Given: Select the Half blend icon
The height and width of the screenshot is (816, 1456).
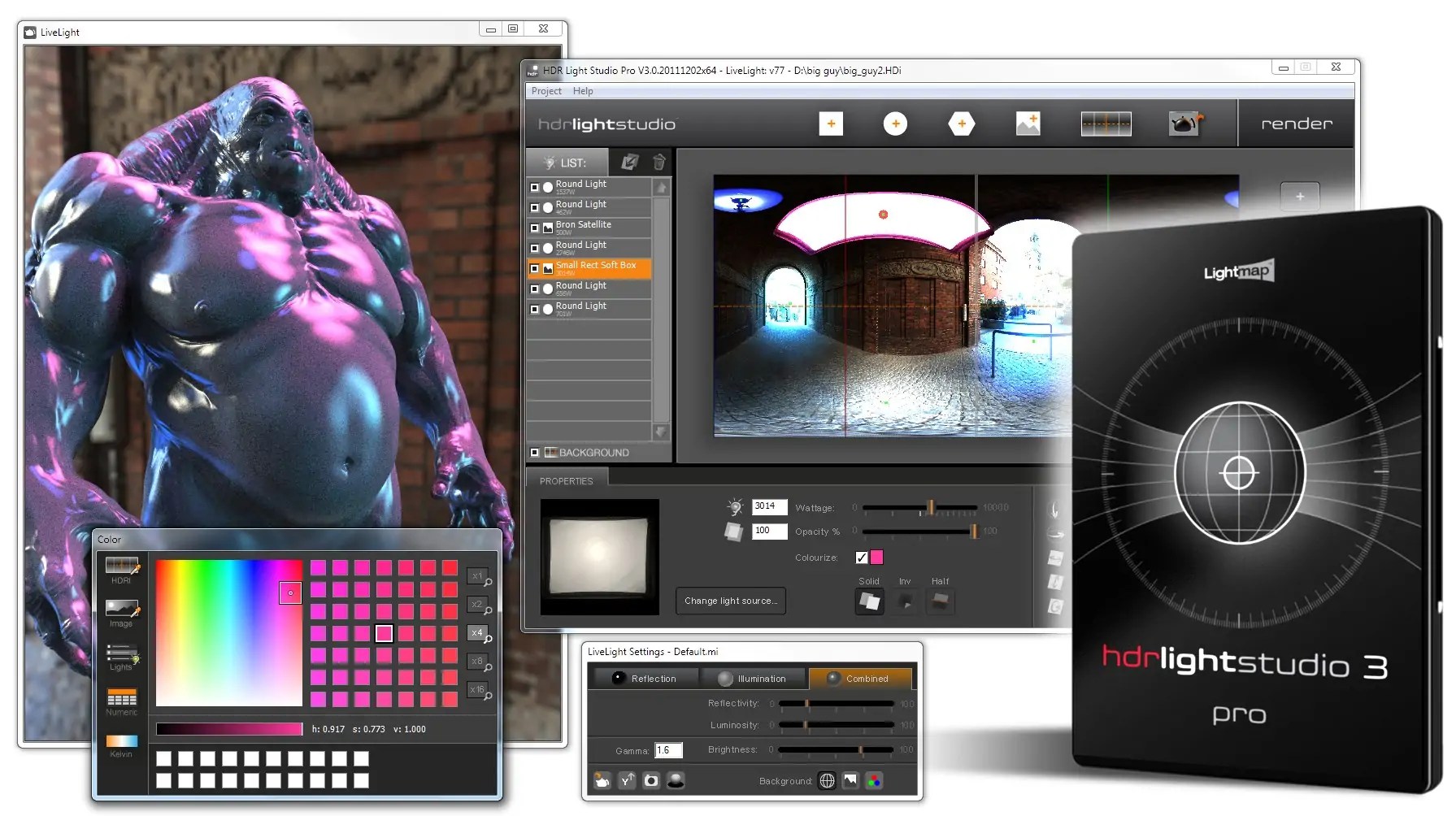Looking at the screenshot, I should (x=941, y=601).
